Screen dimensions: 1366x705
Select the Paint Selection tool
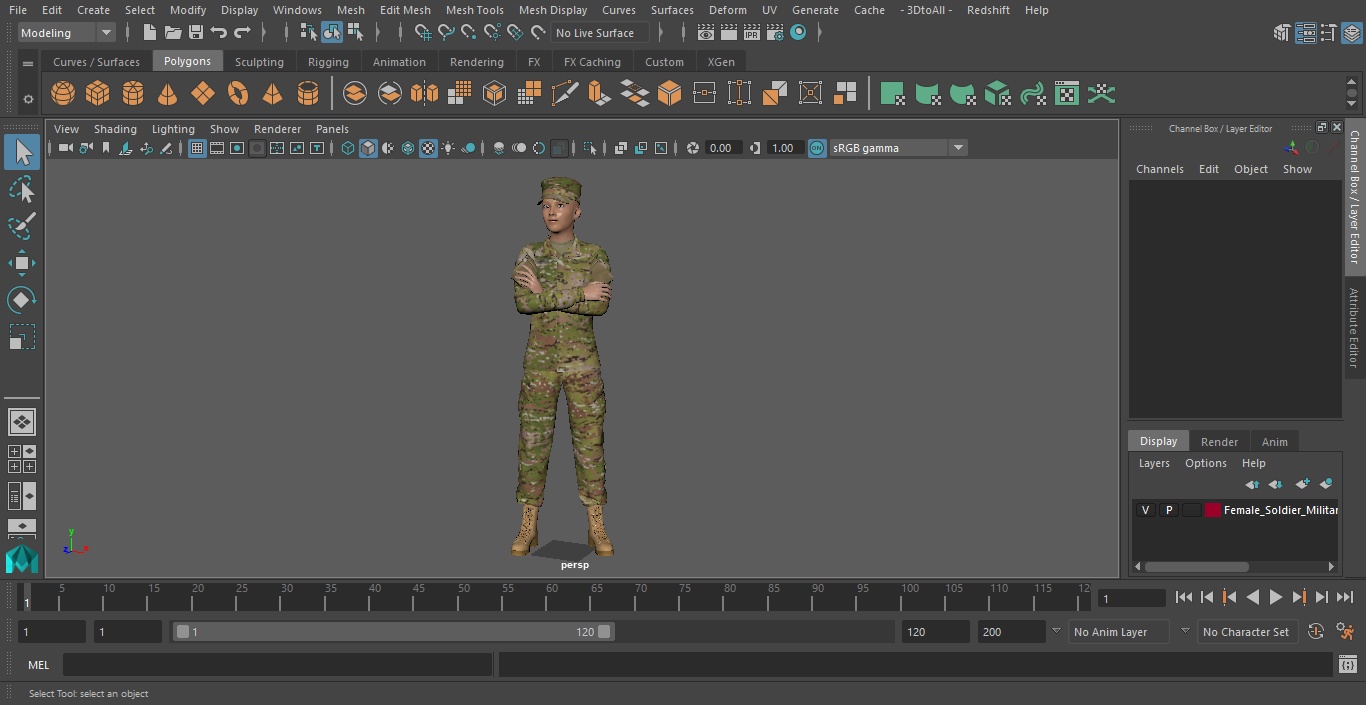(22, 226)
